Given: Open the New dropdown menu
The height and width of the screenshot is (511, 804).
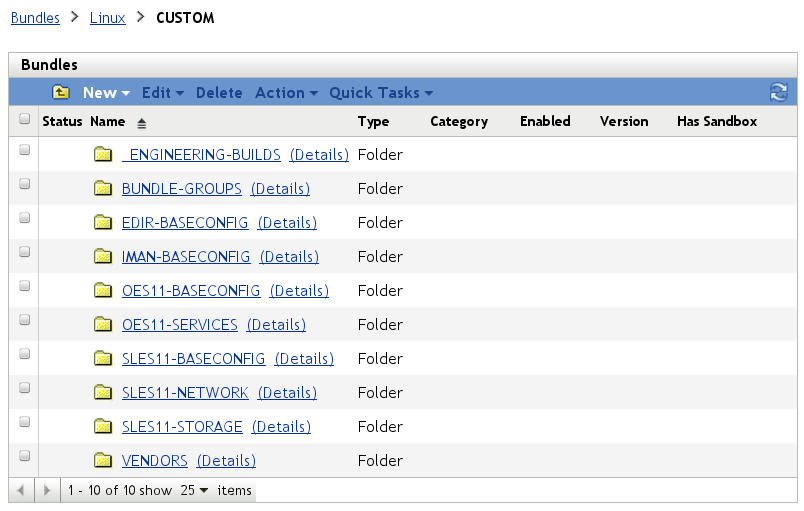Looking at the screenshot, I should point(106,93).
